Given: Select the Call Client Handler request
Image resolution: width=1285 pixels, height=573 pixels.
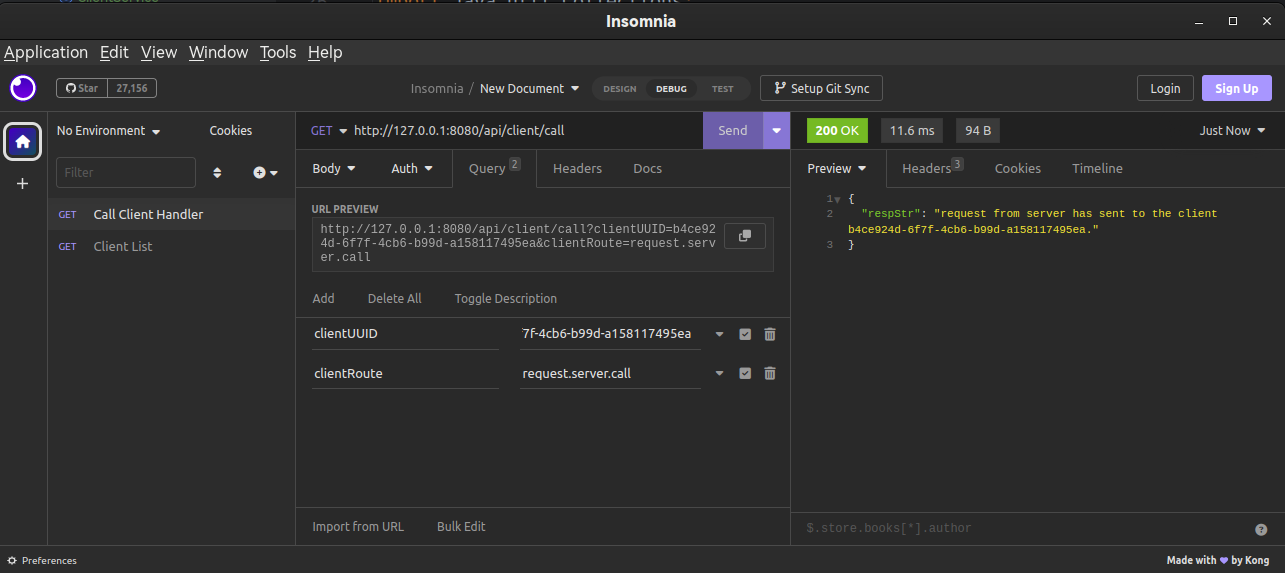Looking at the screenshot, I should 171,214.
